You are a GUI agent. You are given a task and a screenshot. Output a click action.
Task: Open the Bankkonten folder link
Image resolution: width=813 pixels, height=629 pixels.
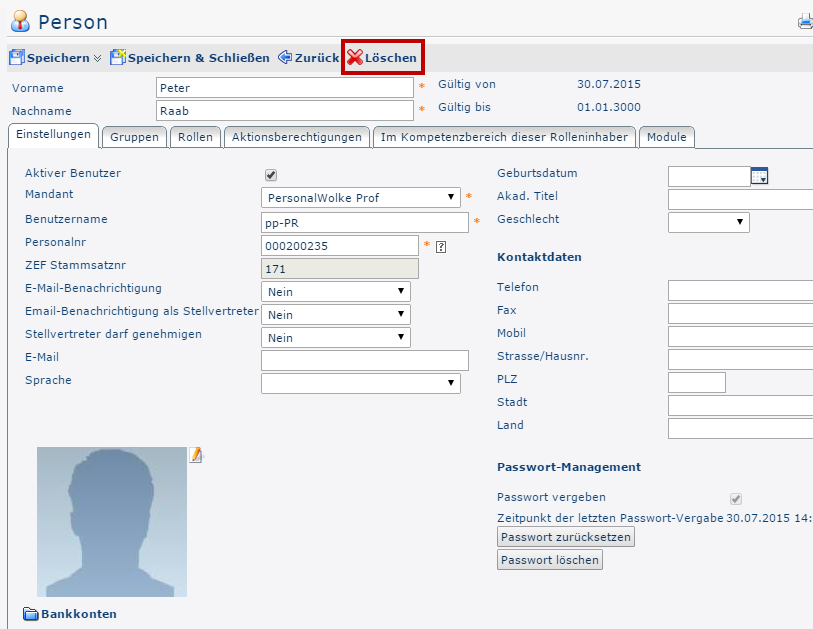[x=70, y=614]
